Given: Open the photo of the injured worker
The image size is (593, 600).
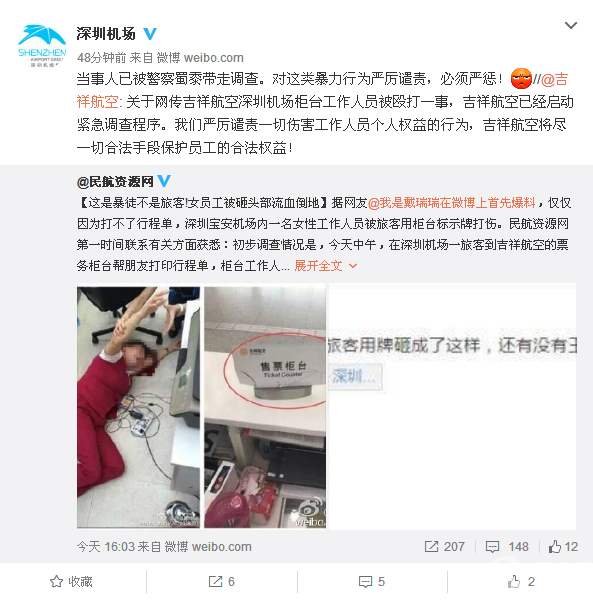Looking at the screenshot, I should [138, 407].
